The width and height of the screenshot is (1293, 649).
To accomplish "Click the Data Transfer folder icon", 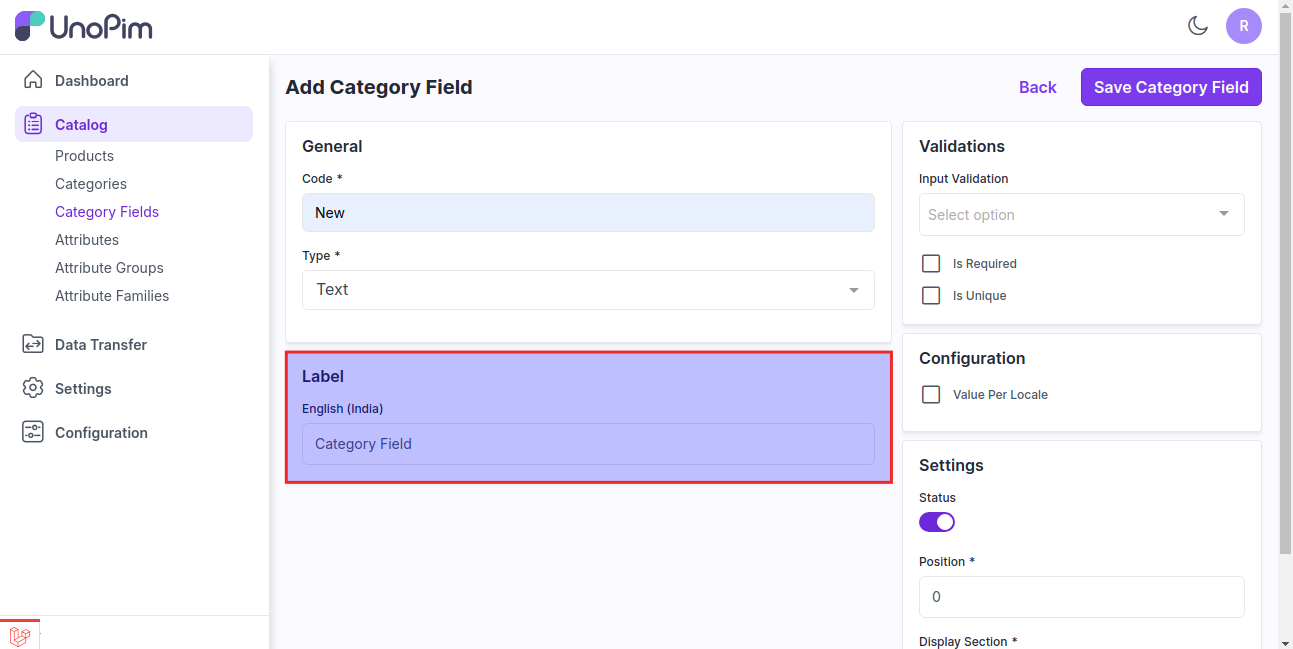I will 33,344.
